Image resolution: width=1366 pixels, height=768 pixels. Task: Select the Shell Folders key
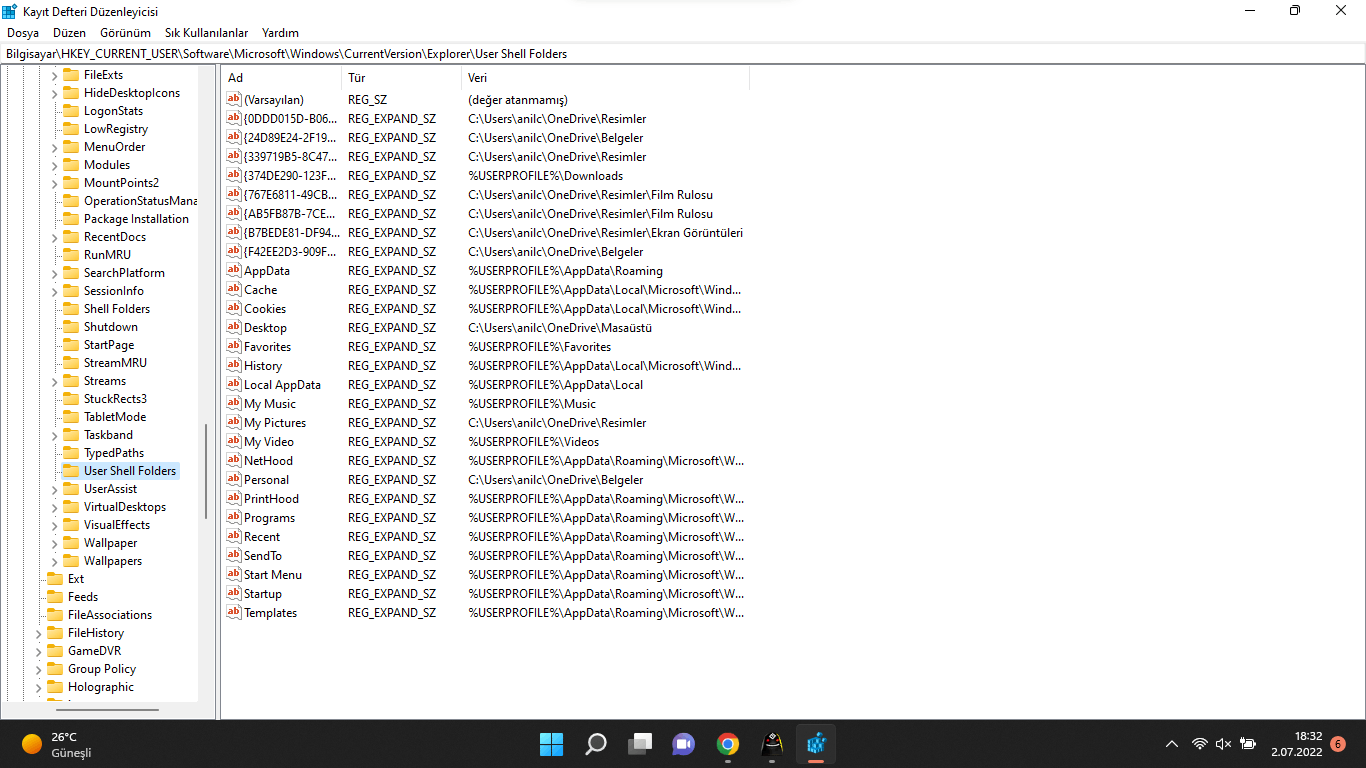coord(117,309)
